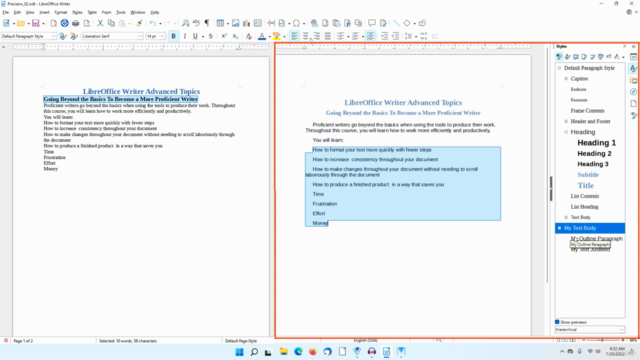Open File Explorer from the taskbar
Image resolution: width=640 pixels, height=360 pixels.
tap(283, 352)
